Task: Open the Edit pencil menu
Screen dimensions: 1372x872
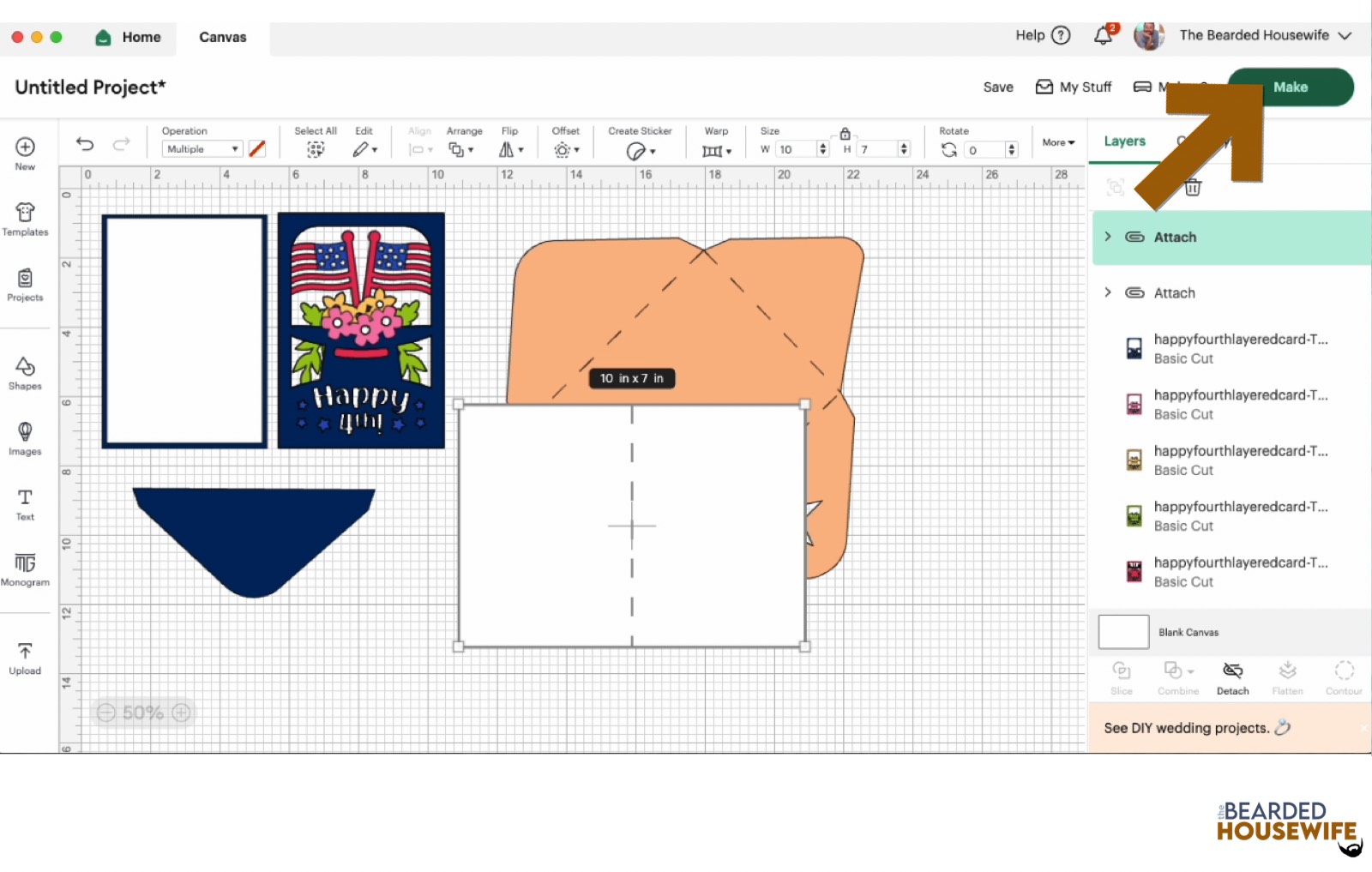Action: coord(364,149)
